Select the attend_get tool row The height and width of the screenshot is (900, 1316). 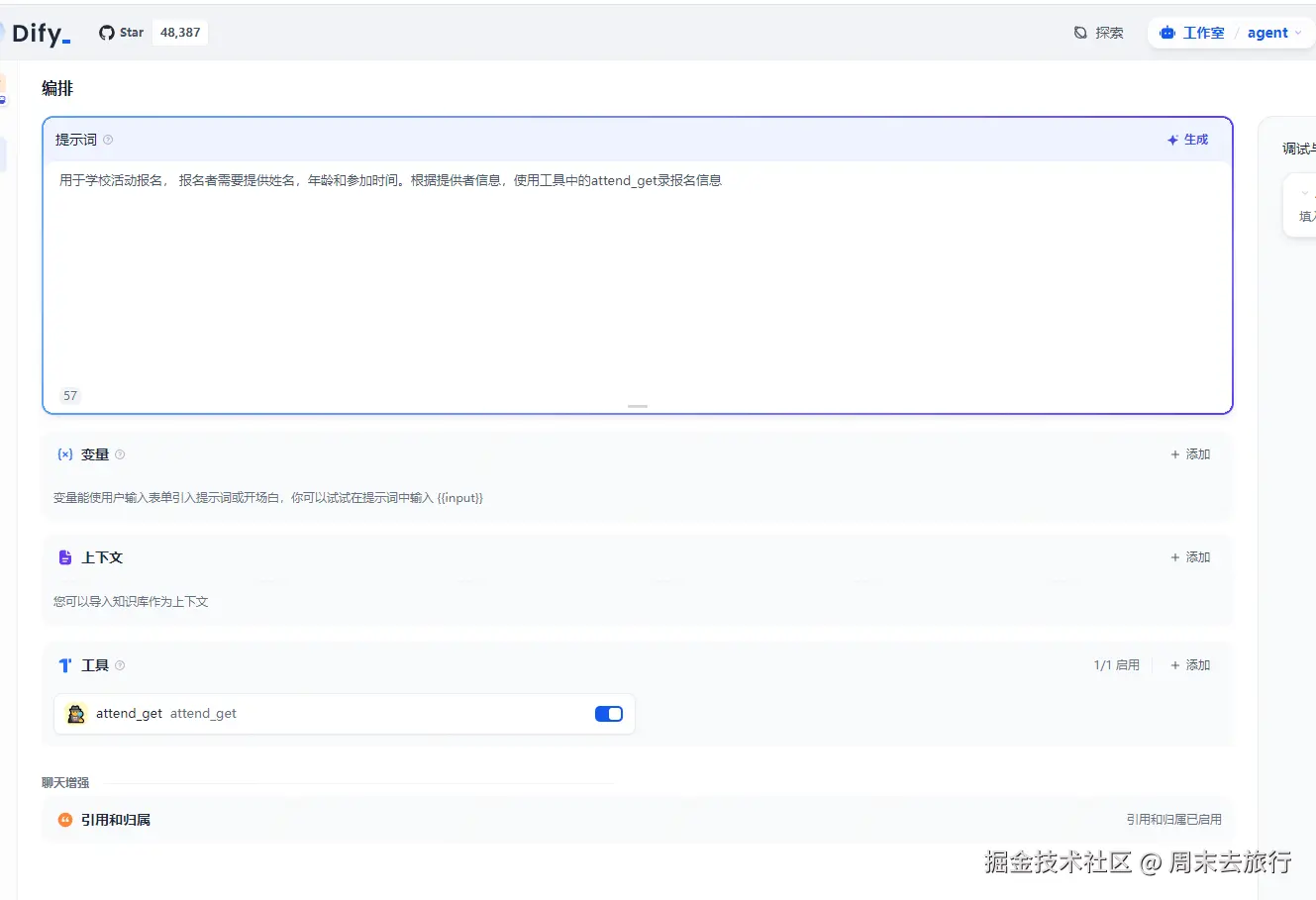345,714
